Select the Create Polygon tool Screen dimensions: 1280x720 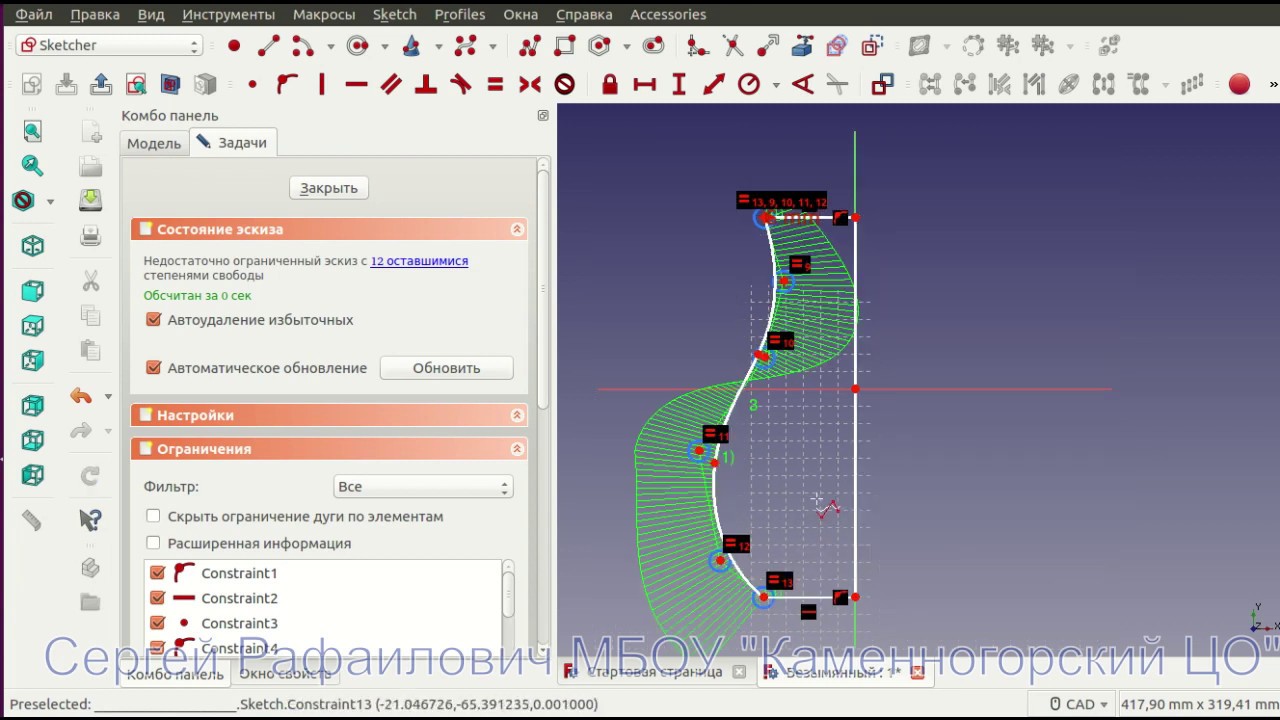pos(599,46)
